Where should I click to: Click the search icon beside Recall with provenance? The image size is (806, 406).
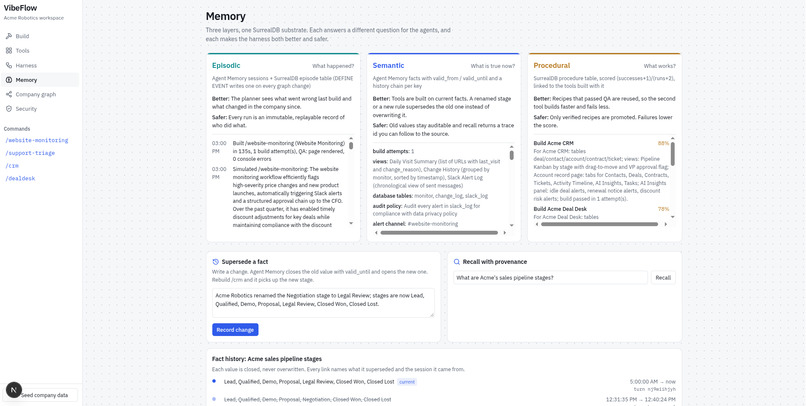(x=456, y=262)
